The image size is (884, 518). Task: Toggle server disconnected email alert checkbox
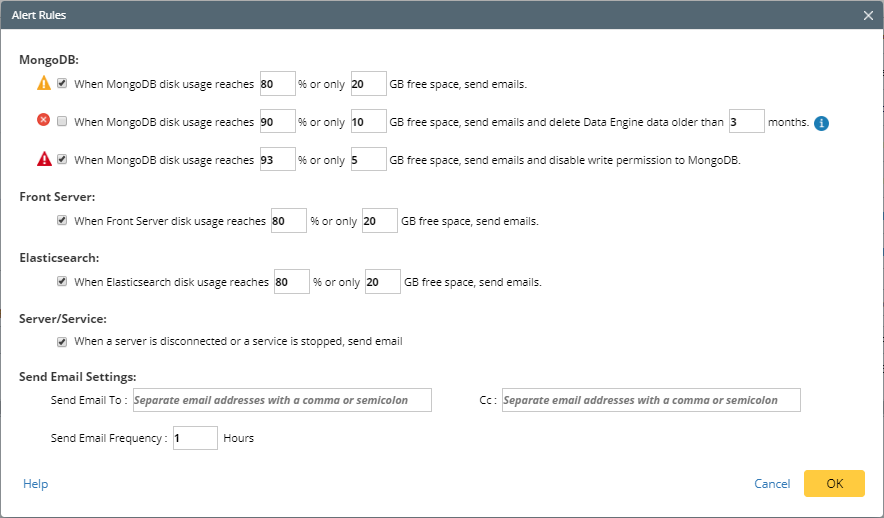pyautogui.click(x=62, y=341)
